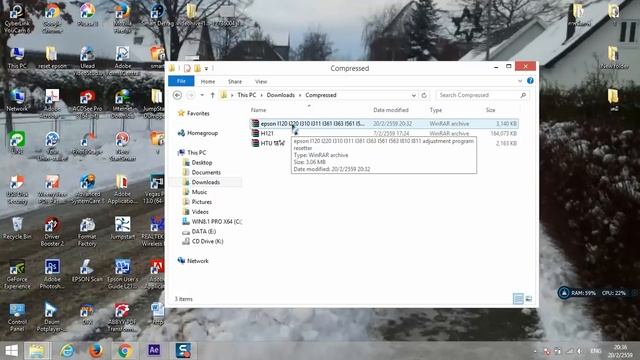Go up one folder level
Screen dimensions: 640x360
pyautogui.click(x=212, y=95)
